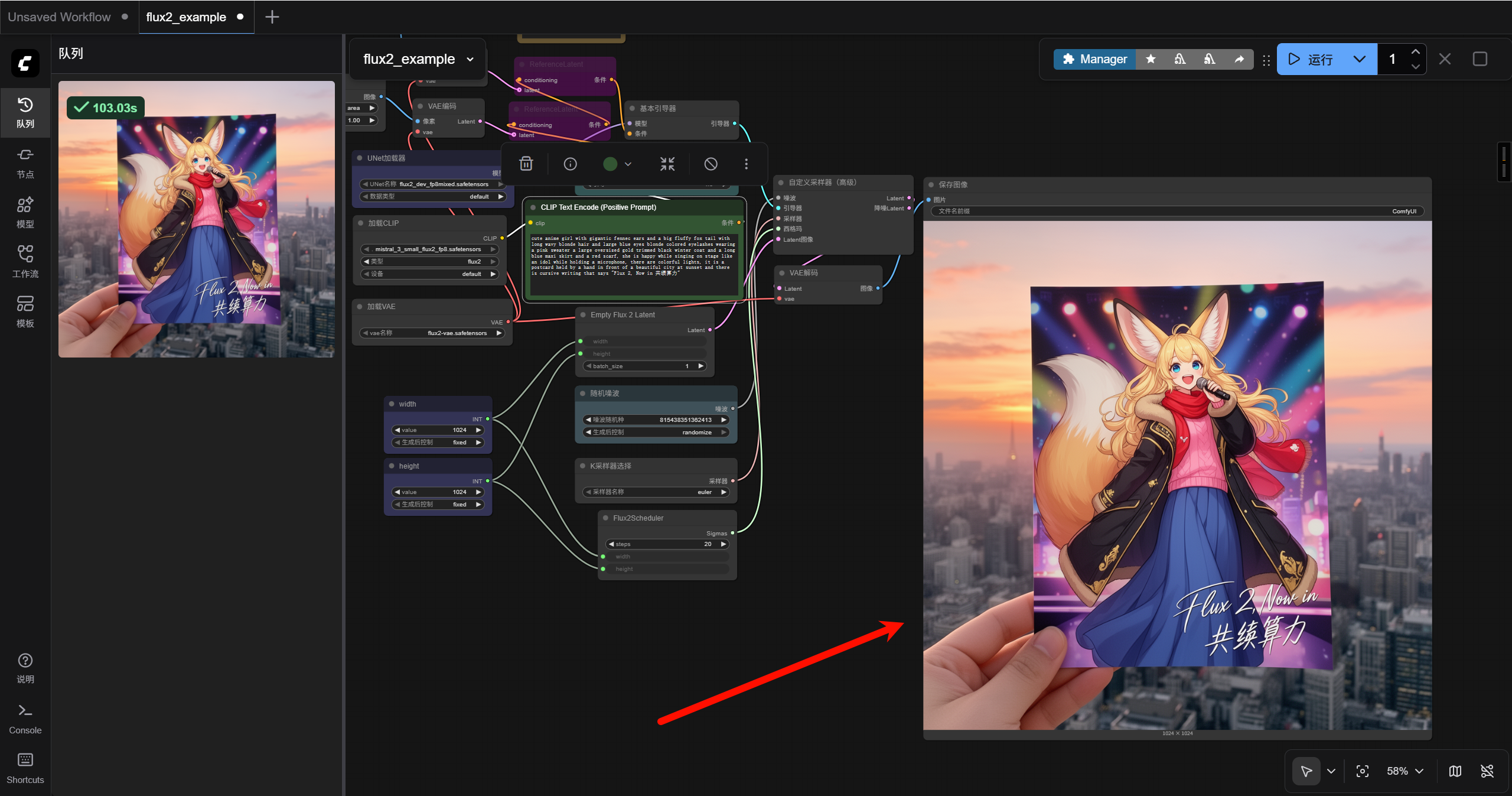Open node color picker green swatch
Image resolution: width=1512 pixels, height=796 pixels.
click(610, 164)
